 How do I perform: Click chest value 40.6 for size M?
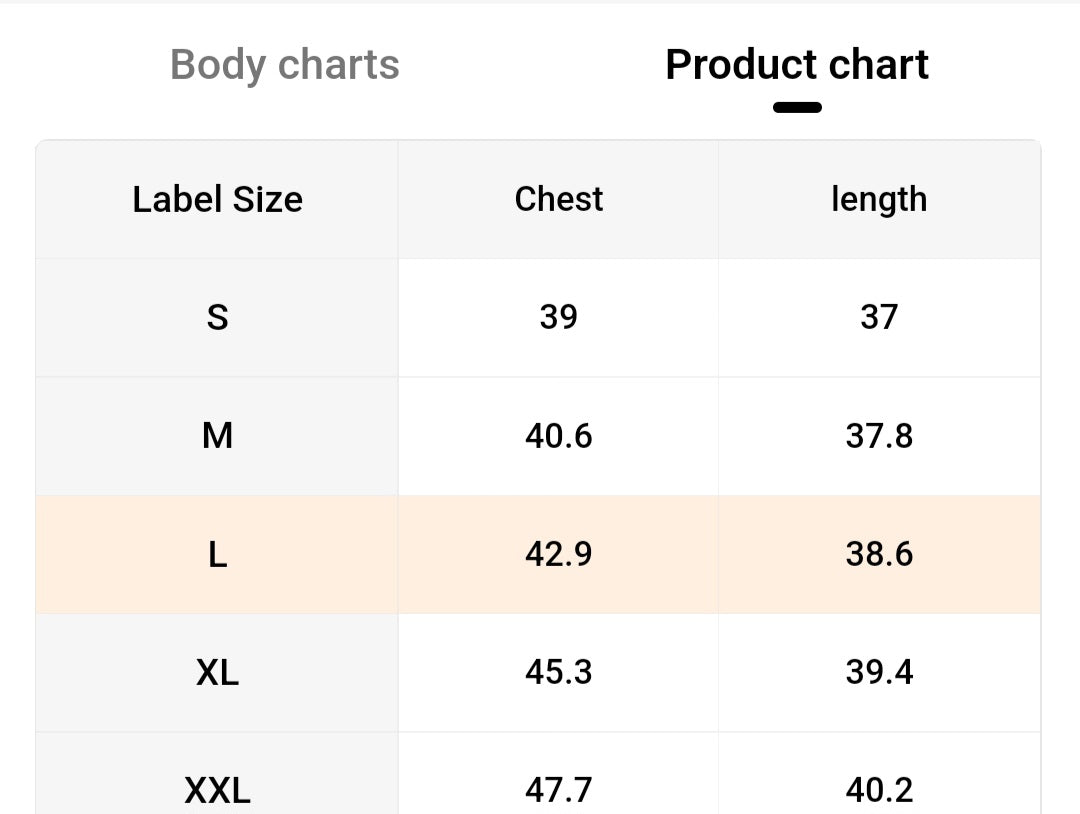tap(559, 436)
